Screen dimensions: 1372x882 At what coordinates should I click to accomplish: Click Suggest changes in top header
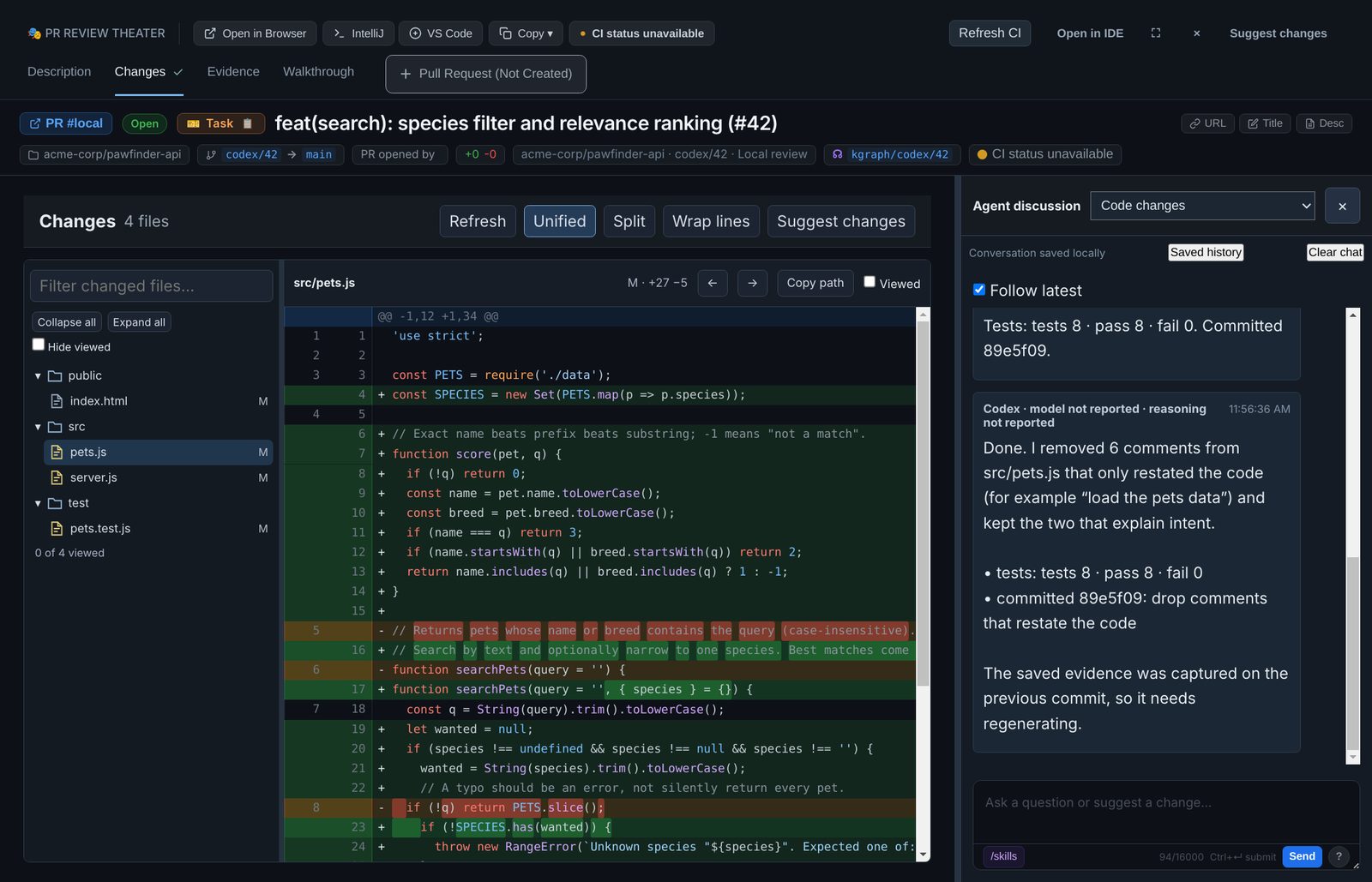click(x=1278, y=33)
